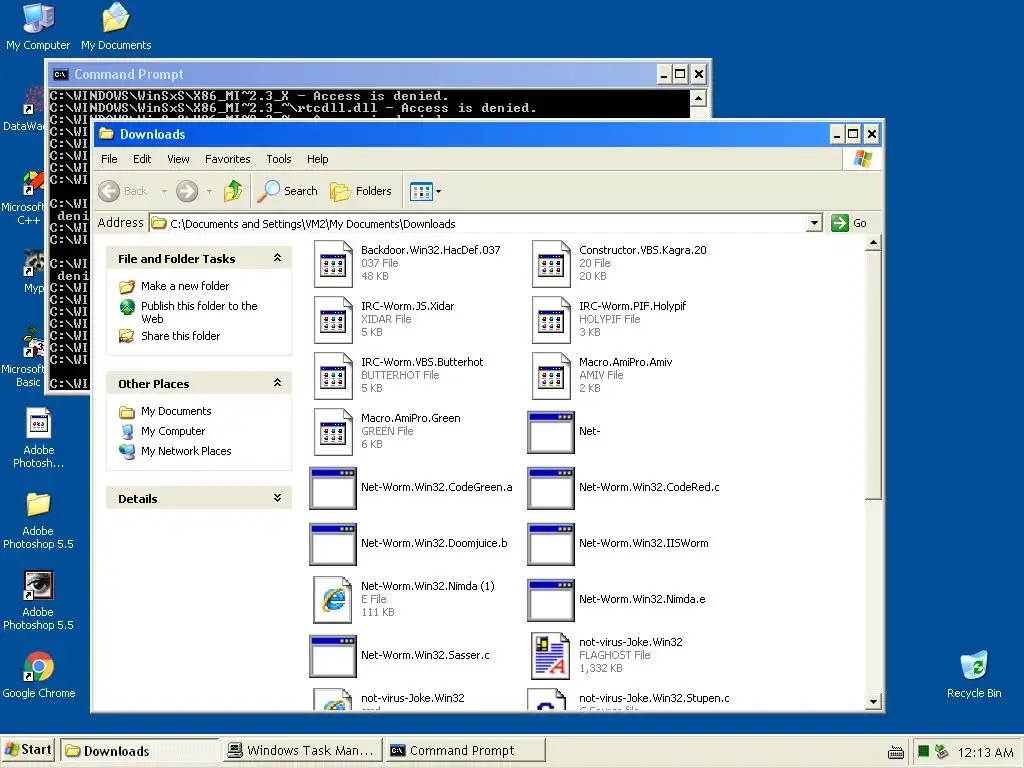The width and height of the screenshot is (1024, 768).
Task: Collapse the Other Places panel
Action: pos(278,383)
